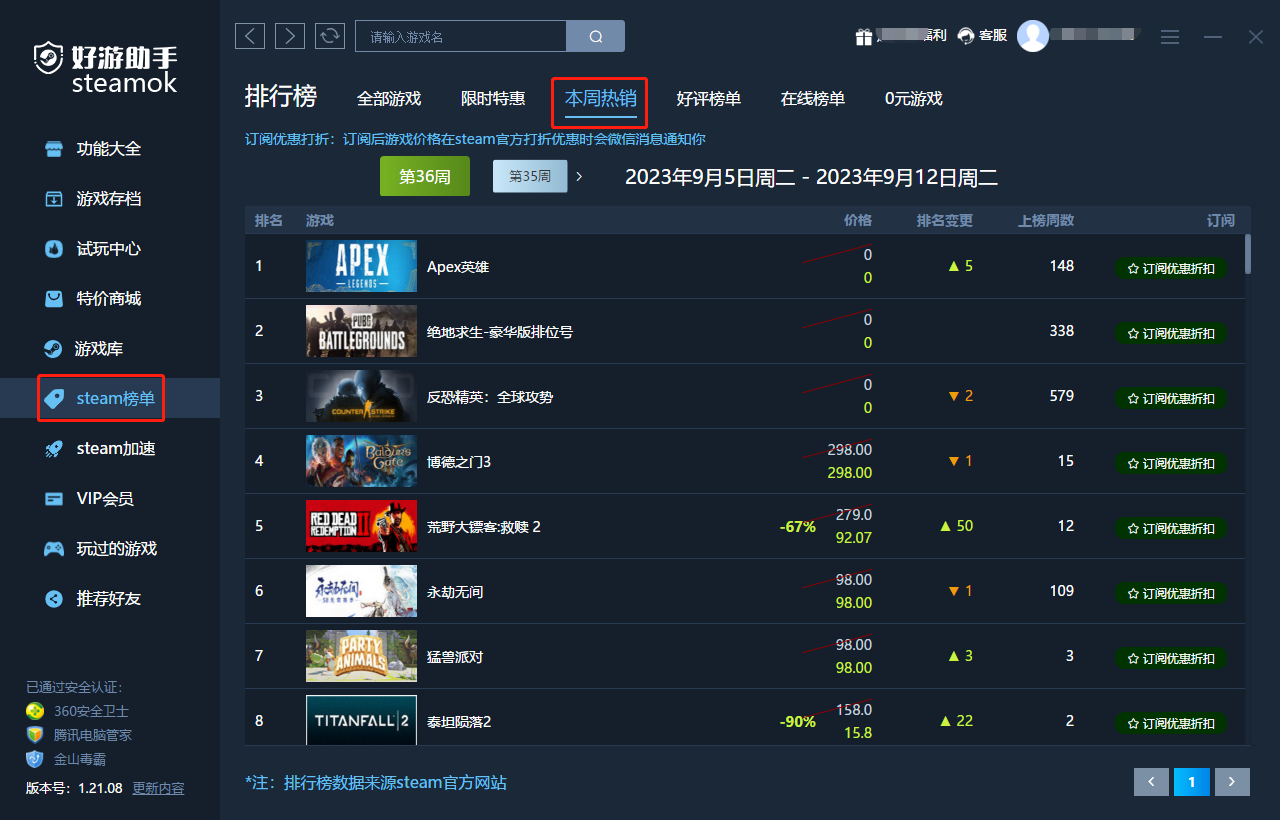1280x820 pixels.
Task: Subscribe to discounts for 反恐精英
Action: [1171, 398]
